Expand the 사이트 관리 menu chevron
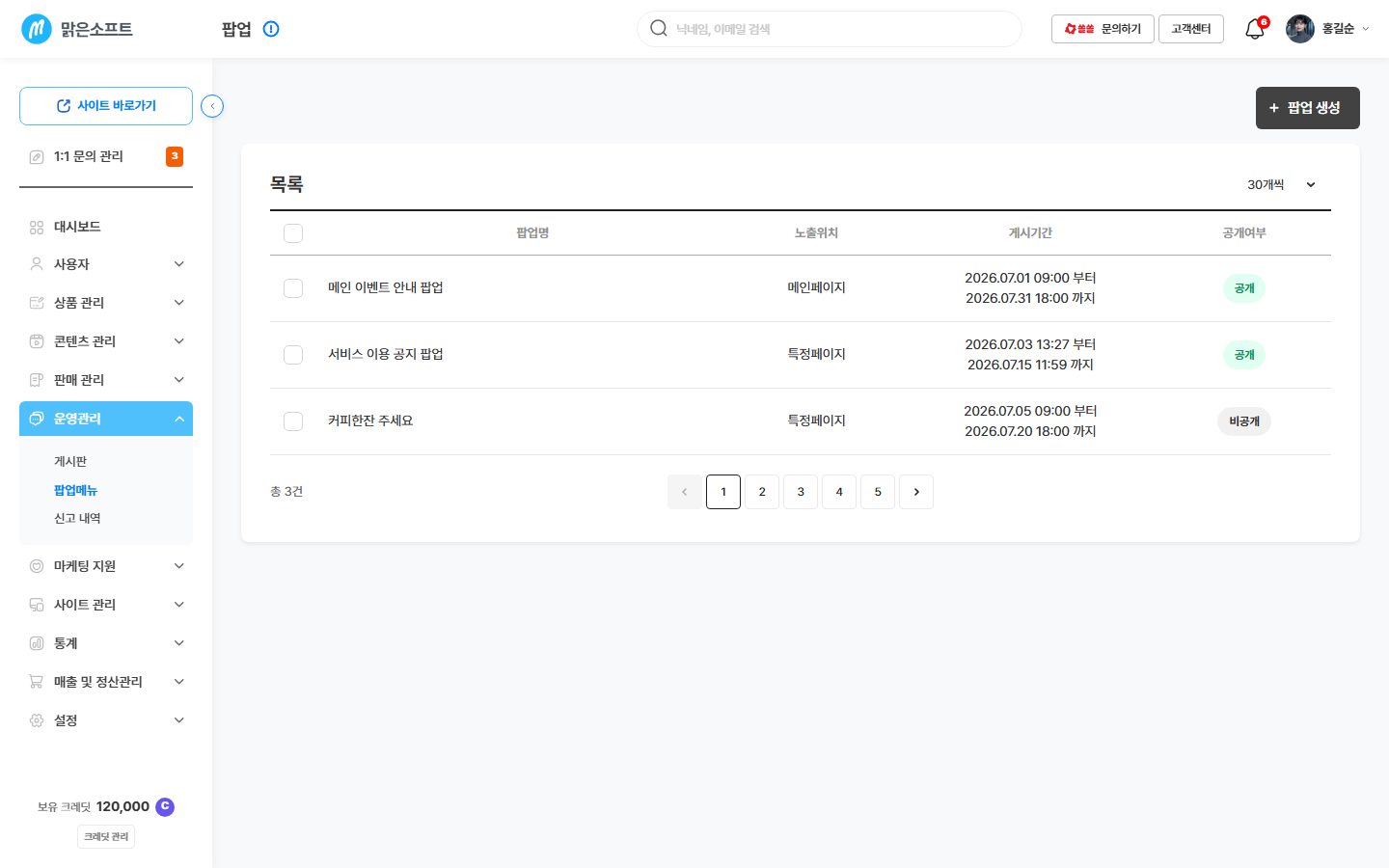 [x=179, y=605]
